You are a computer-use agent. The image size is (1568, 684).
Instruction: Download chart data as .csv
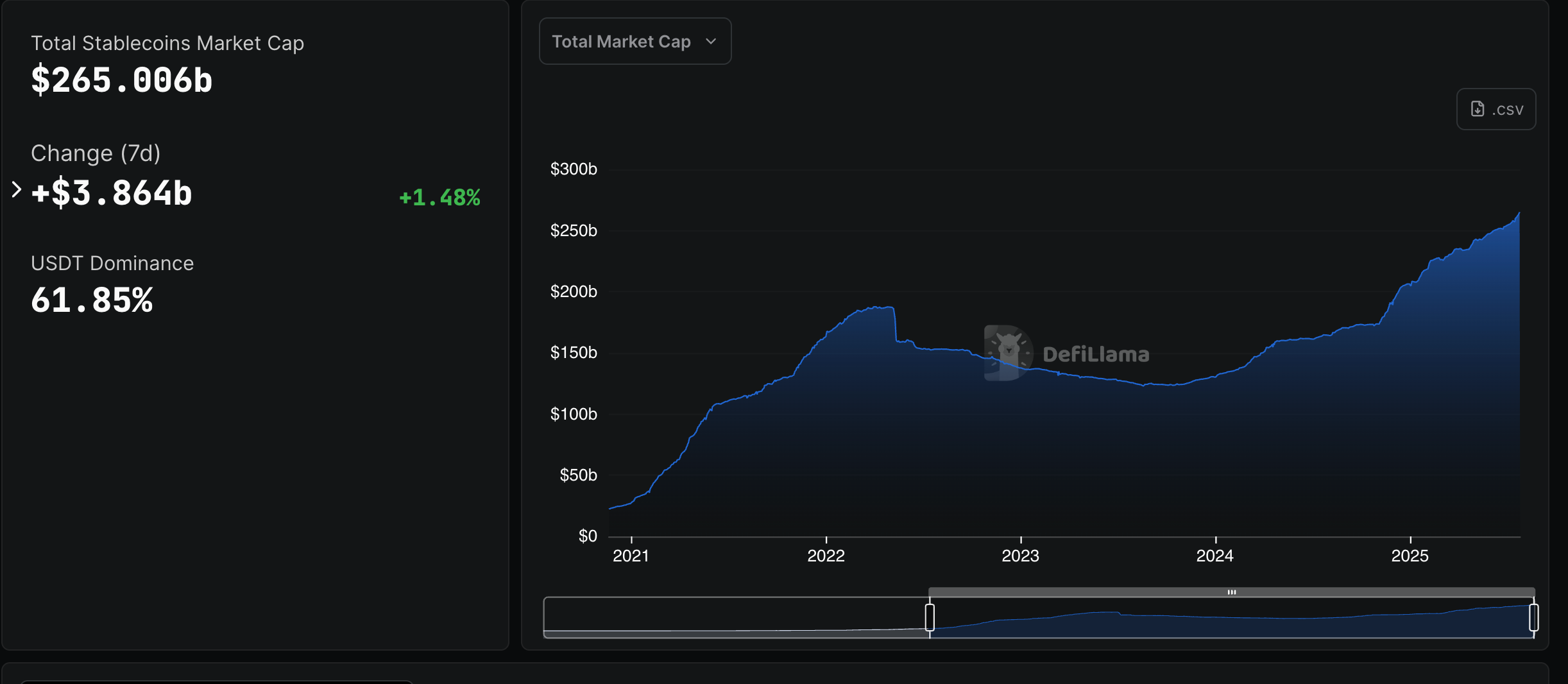point(1496,109)
